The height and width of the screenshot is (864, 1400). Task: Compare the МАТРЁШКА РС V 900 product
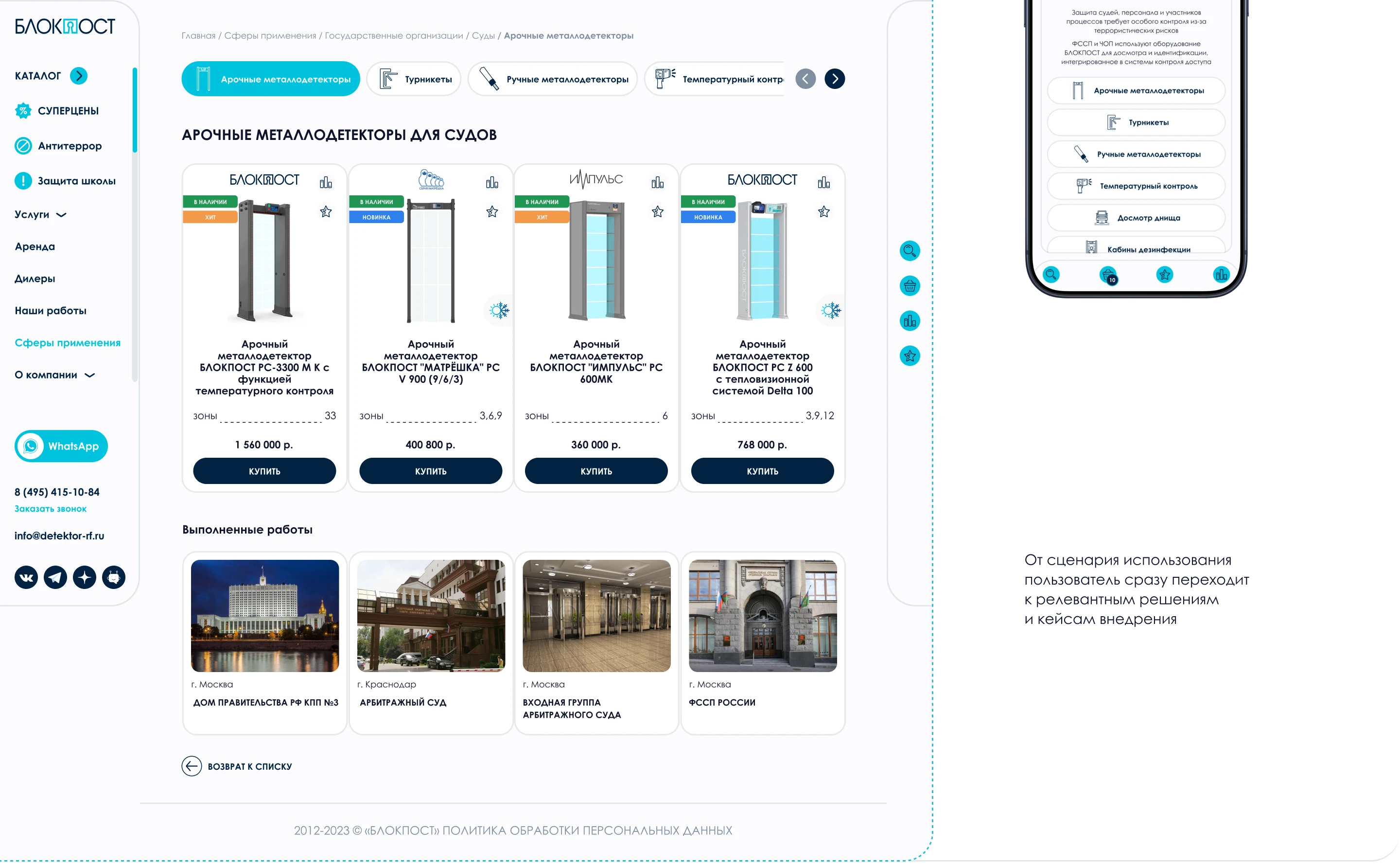(492, 182)
